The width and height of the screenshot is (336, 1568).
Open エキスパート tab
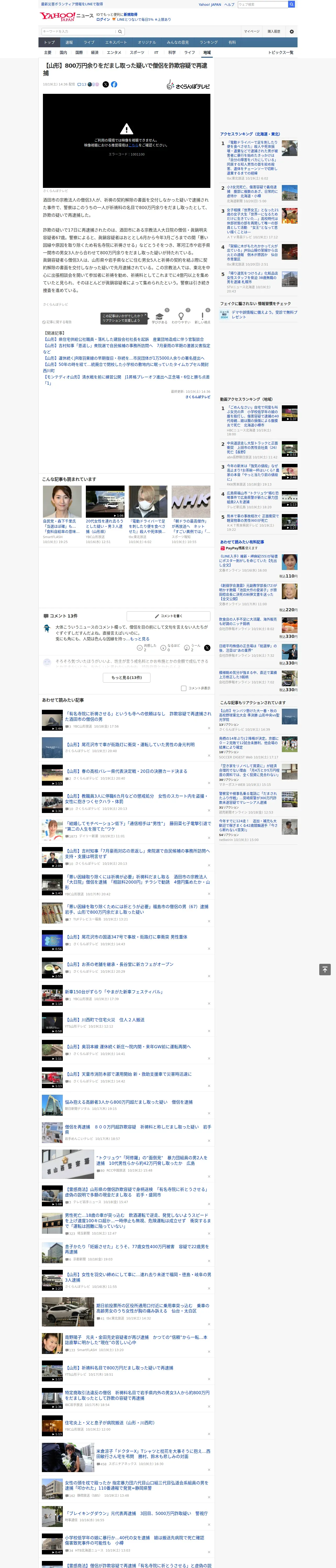coord(116,43)
